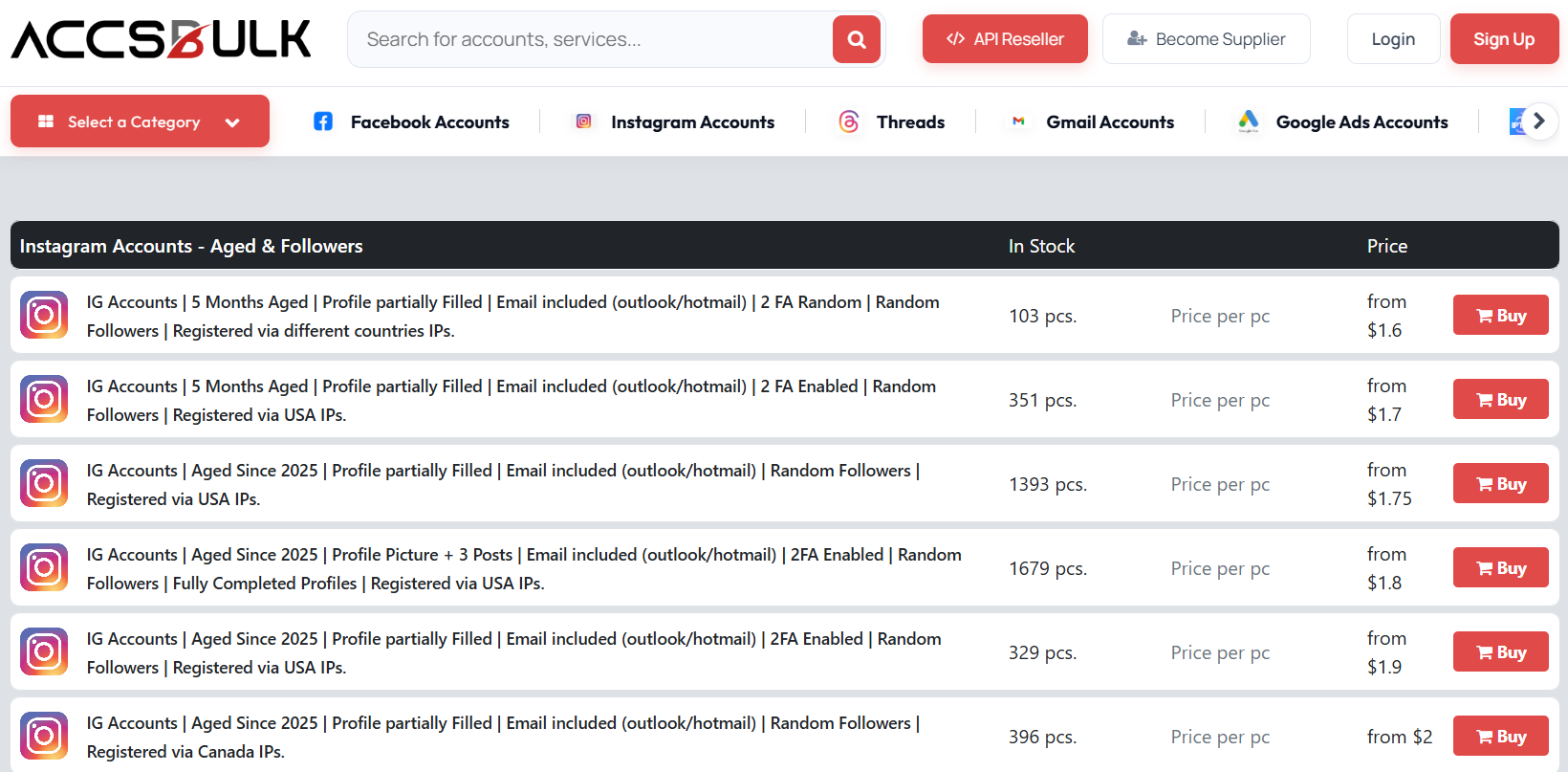Viewport: 1568px width, 772px height.
Task: Click Instagram icon of 396 pcs. listing
Action: [x=44, y=736]
